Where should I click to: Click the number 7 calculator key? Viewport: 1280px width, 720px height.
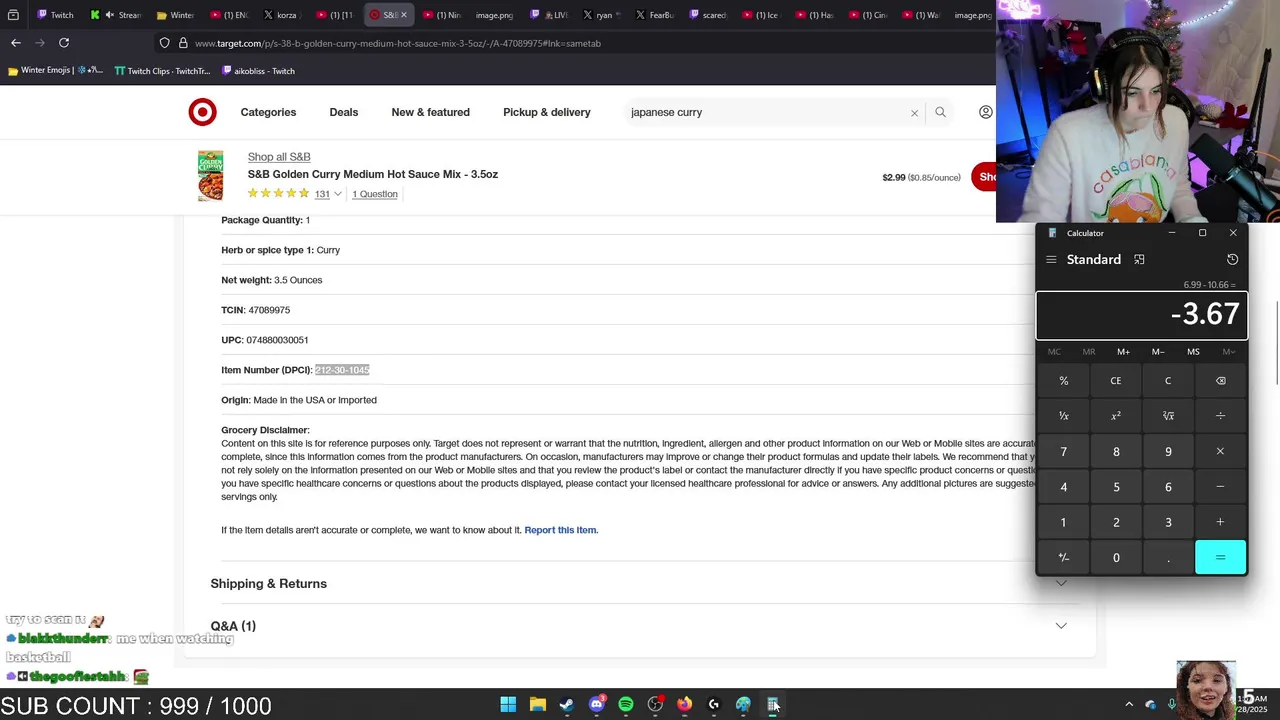click(1063, 452)
